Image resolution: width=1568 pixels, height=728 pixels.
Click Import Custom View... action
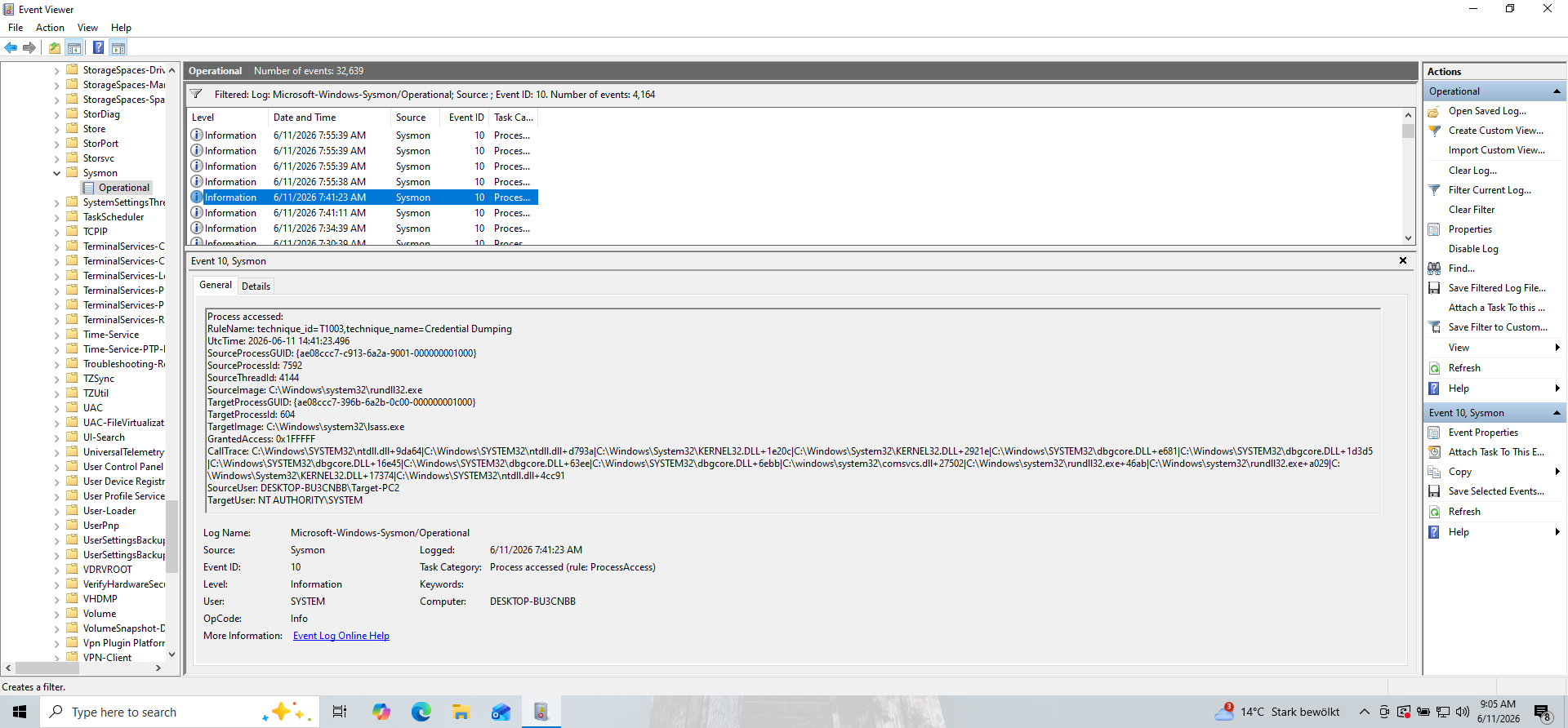pos(1496,150)
